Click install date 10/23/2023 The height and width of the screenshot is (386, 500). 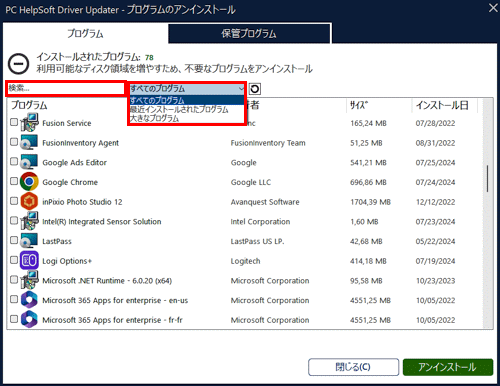435,281
